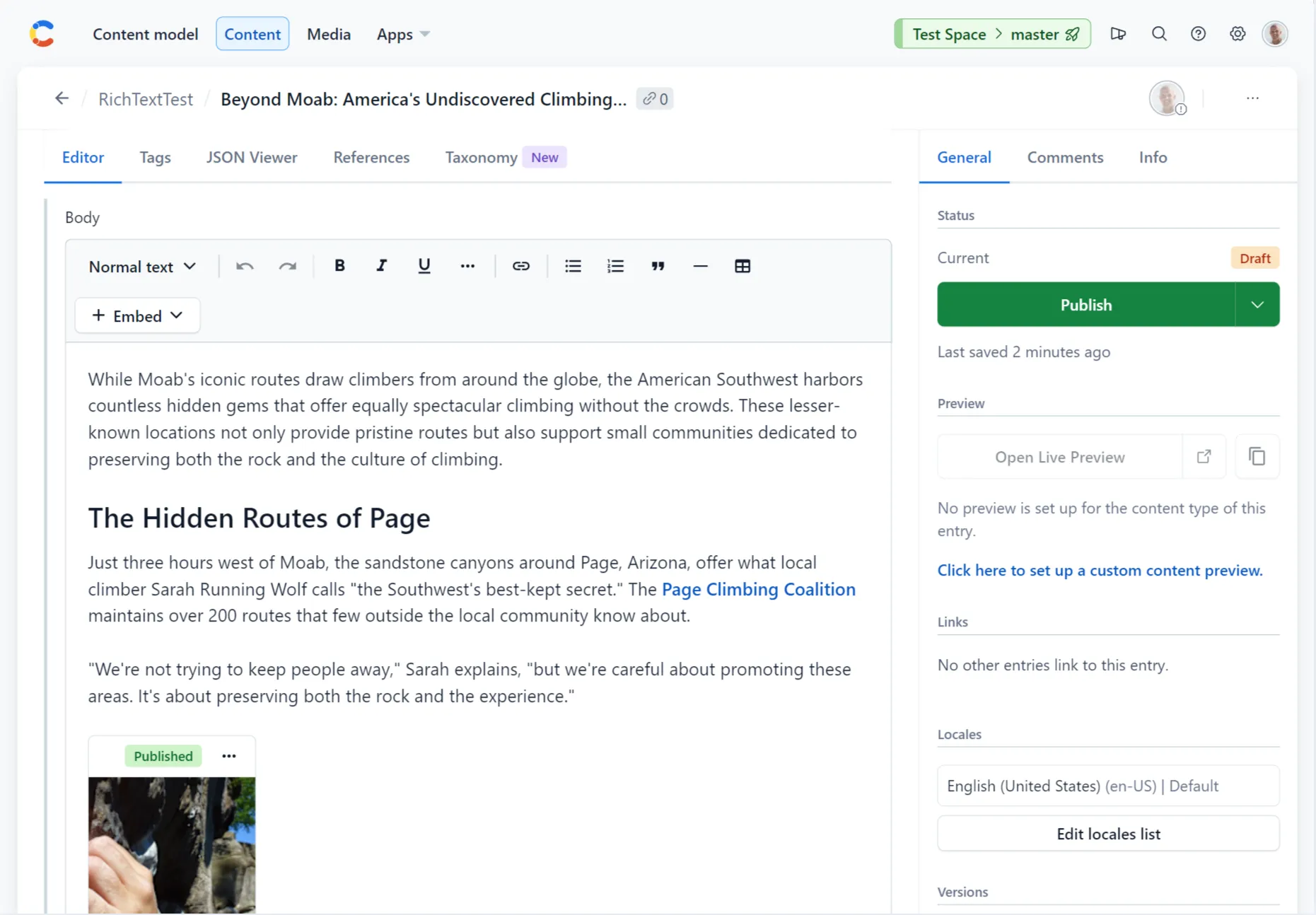Image resolution: width=1316 pixels, height=915 pixels.
Task: Expand the Apps menu
Action: click(x=403, y=34)
